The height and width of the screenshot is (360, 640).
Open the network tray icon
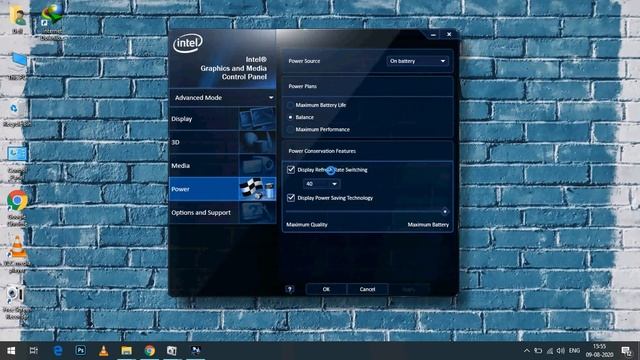pos(550,351)
